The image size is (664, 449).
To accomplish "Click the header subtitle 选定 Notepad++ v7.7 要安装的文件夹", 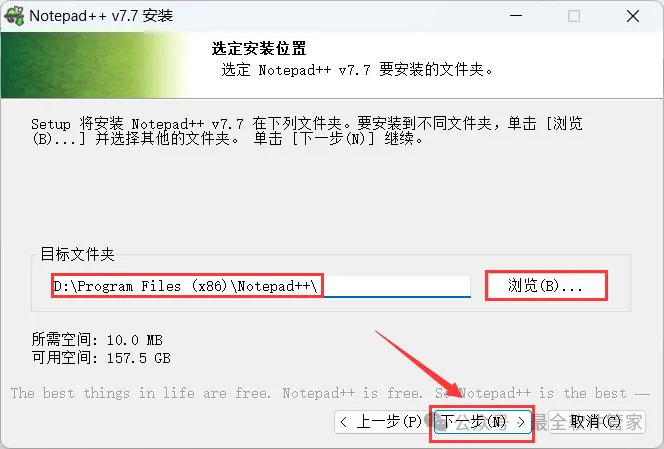I will click(357, 69).
